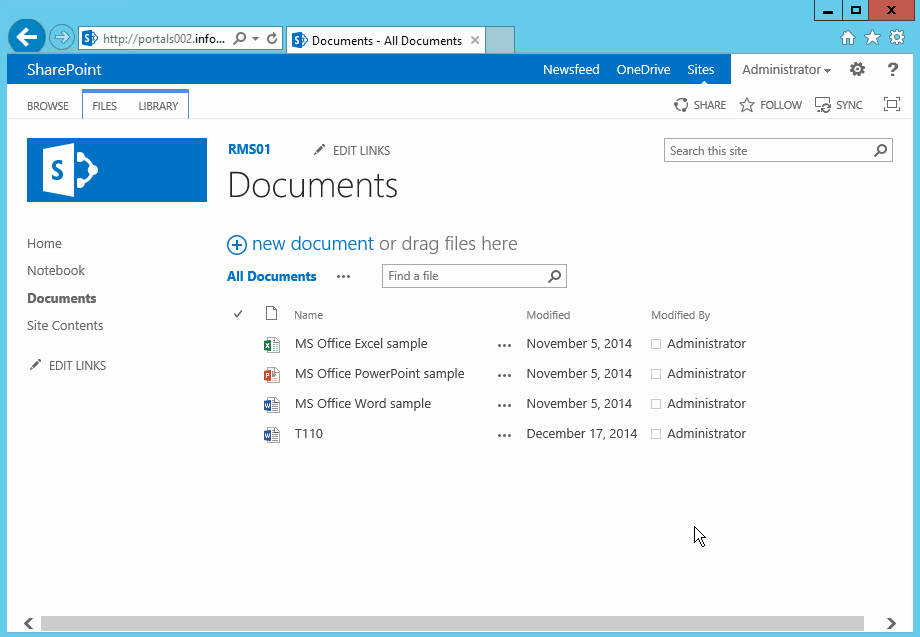Open Favorites with the star icon

872,38
